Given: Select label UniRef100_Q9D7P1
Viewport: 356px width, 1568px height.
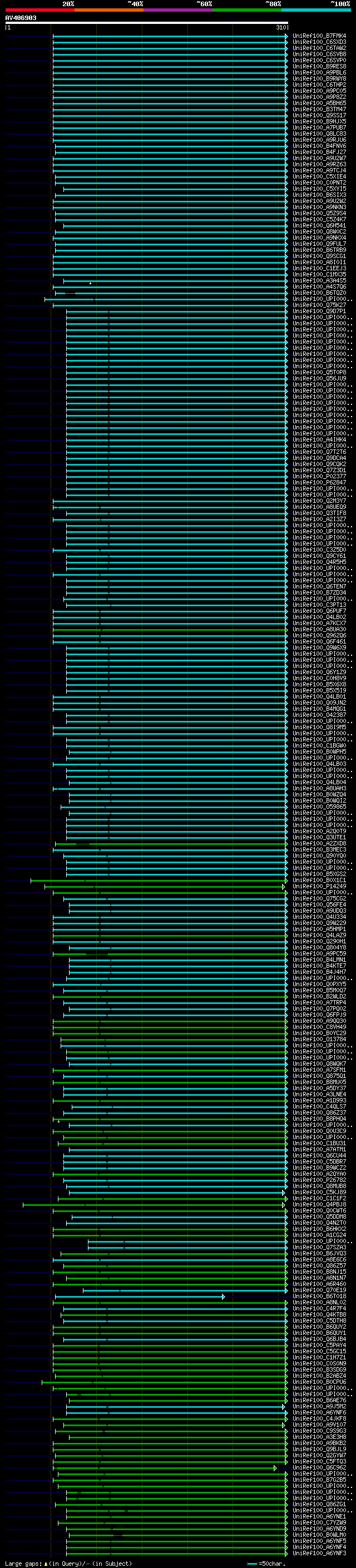Looking at the screenshot, I should (x=319, y=311).
